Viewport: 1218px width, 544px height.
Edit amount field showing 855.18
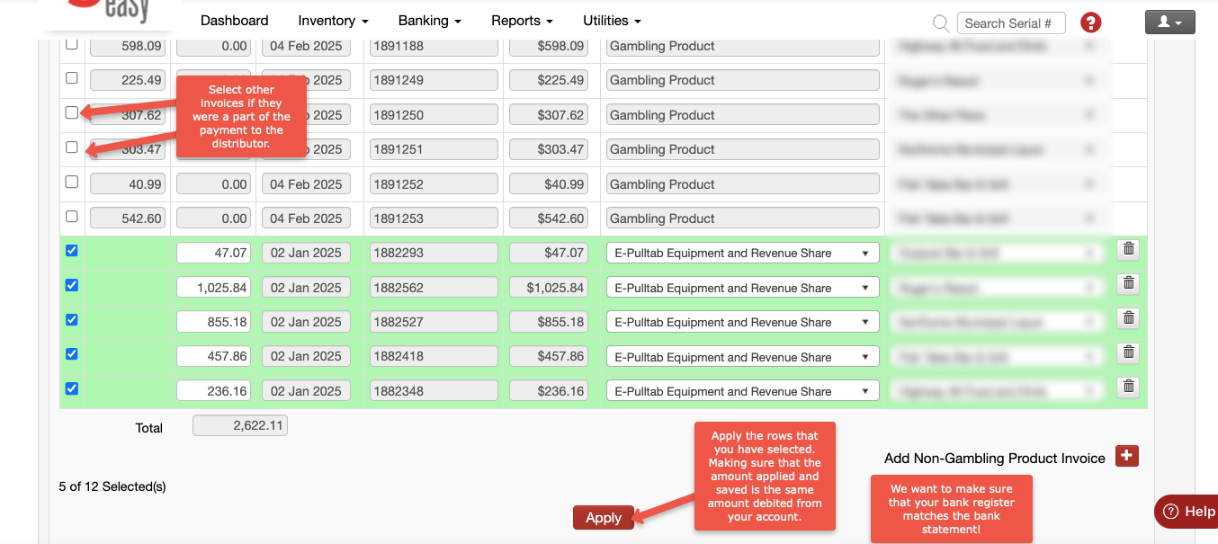pos(213,322)
